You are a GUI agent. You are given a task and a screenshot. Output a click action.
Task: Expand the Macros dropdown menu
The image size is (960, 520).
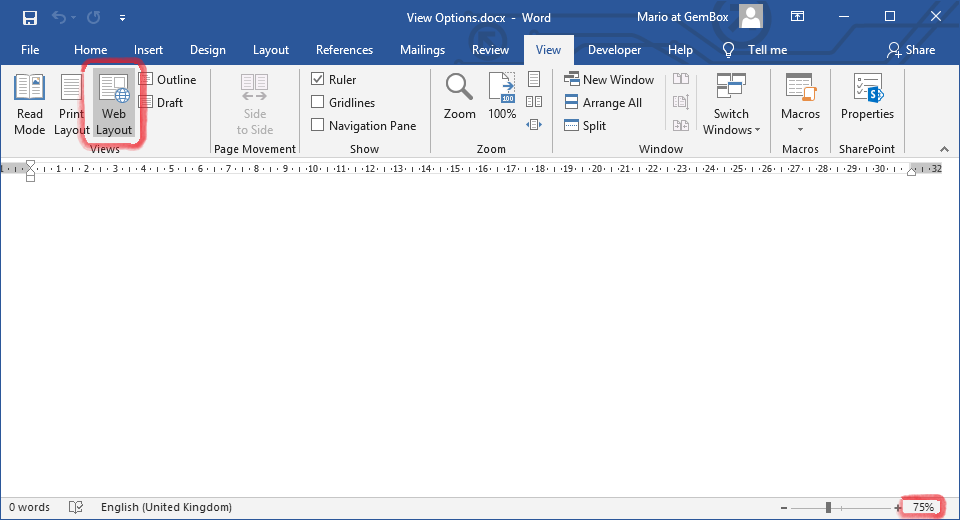pyautogui.click(x=800, y=121)
